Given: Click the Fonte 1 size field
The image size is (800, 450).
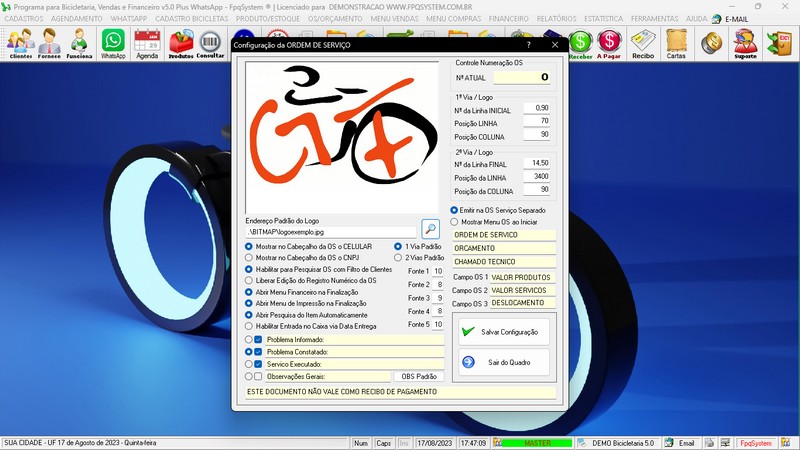Looking at the screenshot, I should tap(438, 271).
